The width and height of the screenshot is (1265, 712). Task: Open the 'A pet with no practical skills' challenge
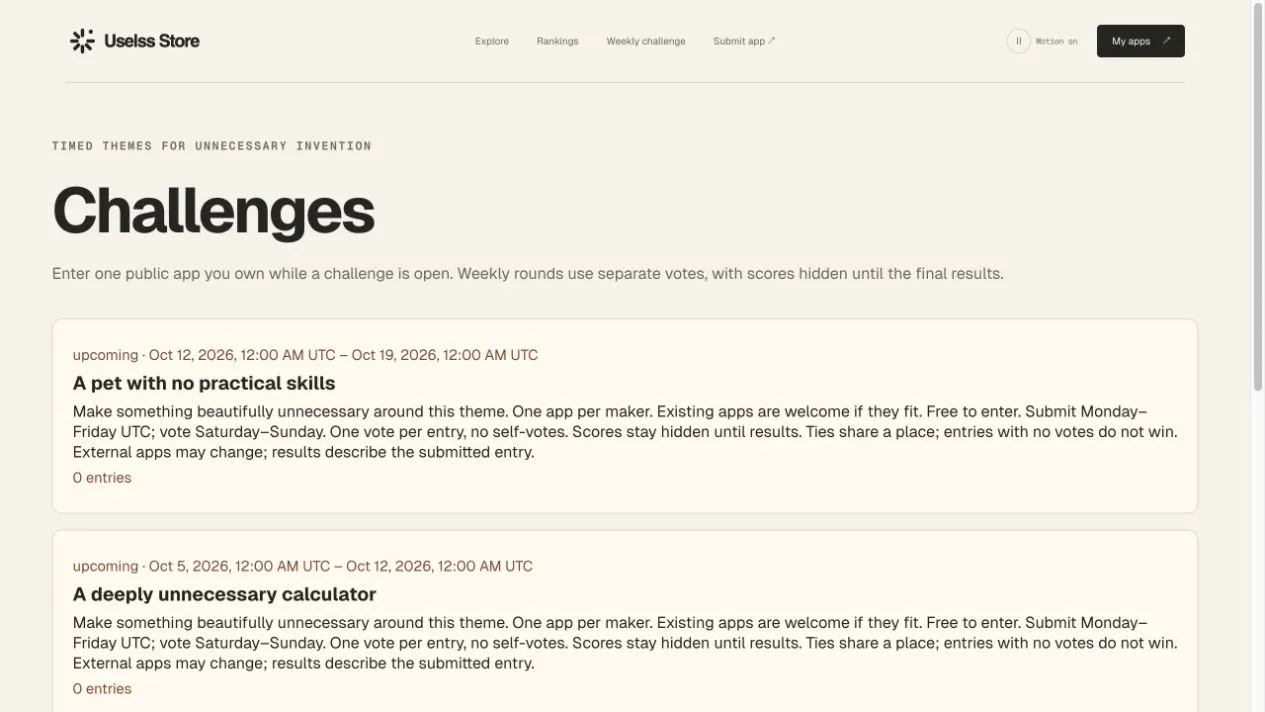pyautogui.click(x=204, y=383)
